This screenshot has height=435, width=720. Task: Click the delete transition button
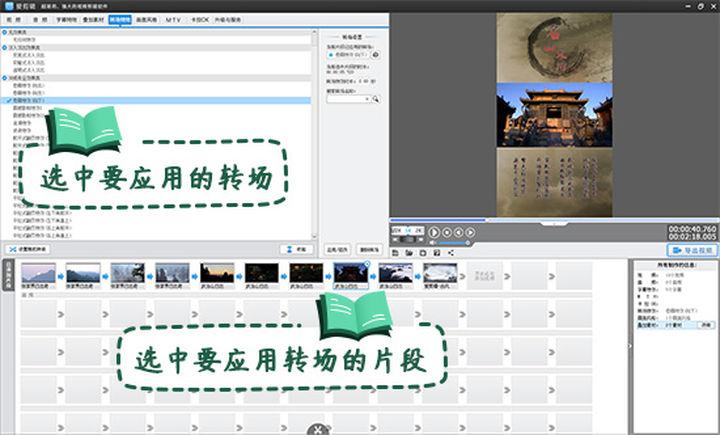pyautogui.click(x=369, y=249)
